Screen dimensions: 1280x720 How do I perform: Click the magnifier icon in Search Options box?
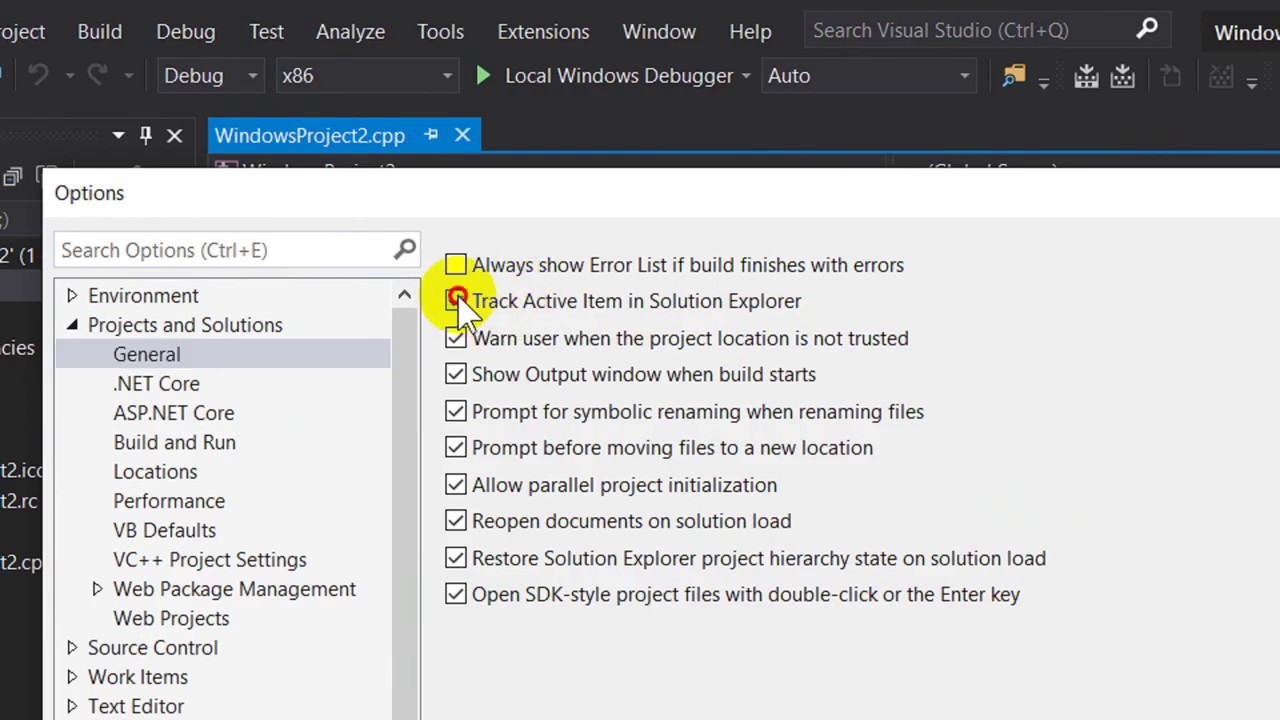coord(405,250)
